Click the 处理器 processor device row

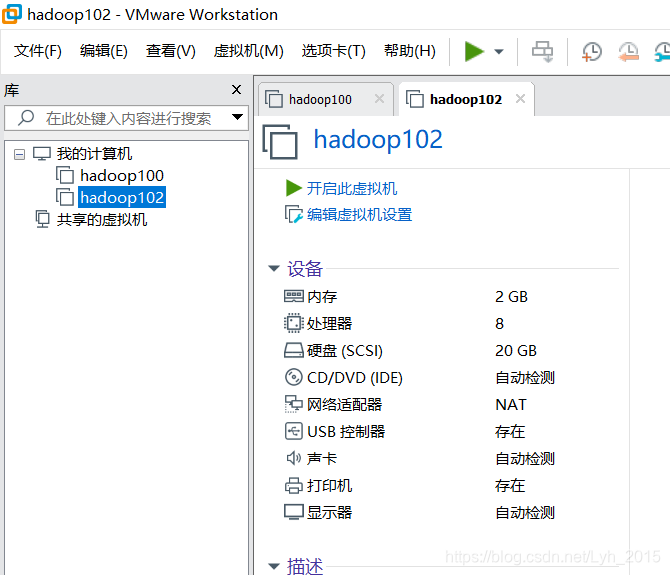coord(451,323)
